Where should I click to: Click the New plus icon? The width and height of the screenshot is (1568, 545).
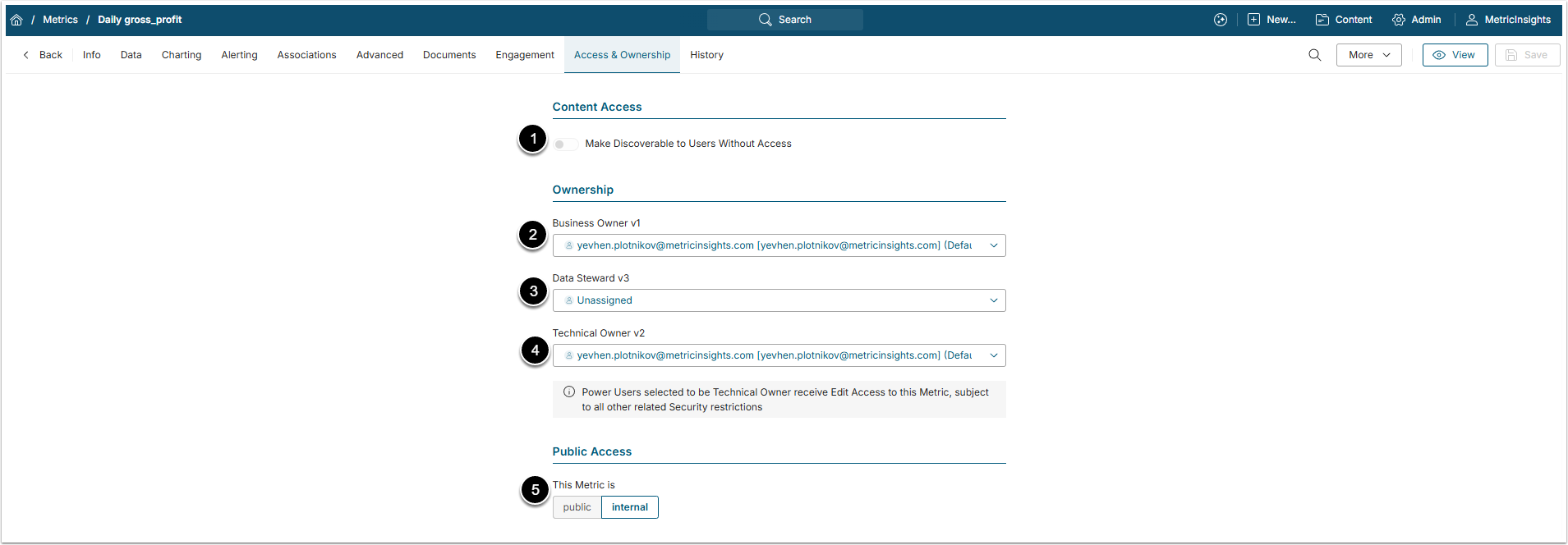[1253, 20]
